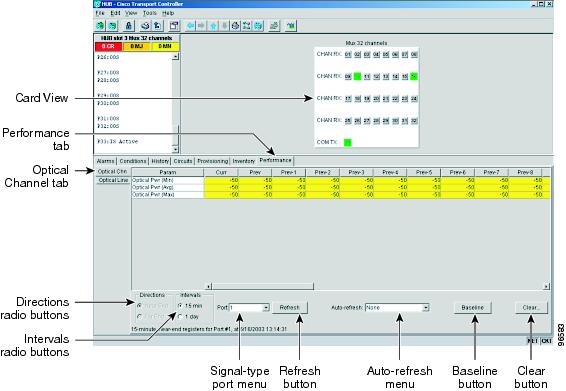566x391 pixels.
Task: Select the 1 day interval radio button
Action: [x=180, y=317]
